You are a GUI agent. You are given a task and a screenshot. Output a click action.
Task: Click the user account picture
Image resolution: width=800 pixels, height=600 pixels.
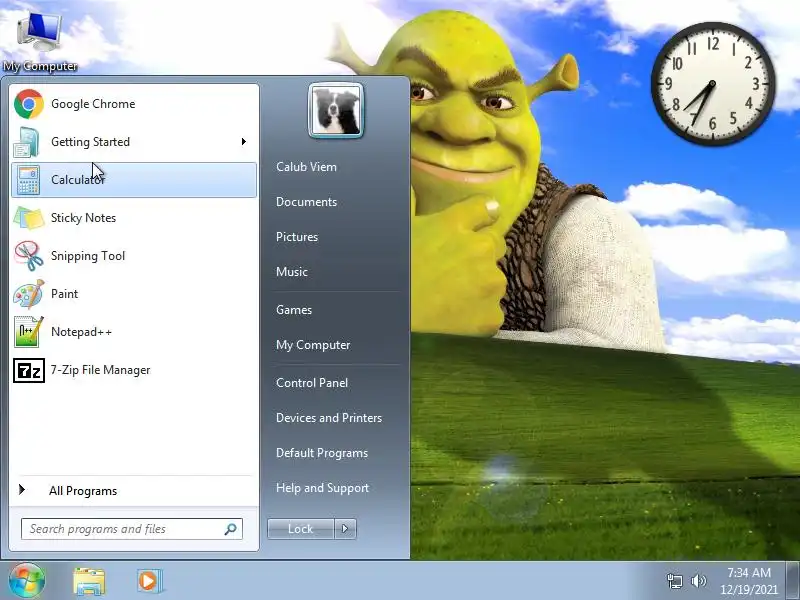336,110
